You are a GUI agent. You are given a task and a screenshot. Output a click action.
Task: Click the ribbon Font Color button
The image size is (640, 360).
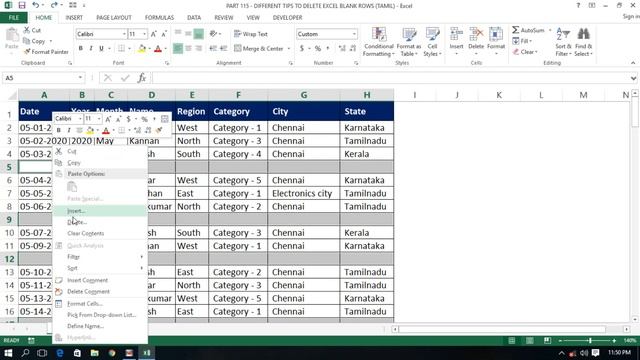158,49
